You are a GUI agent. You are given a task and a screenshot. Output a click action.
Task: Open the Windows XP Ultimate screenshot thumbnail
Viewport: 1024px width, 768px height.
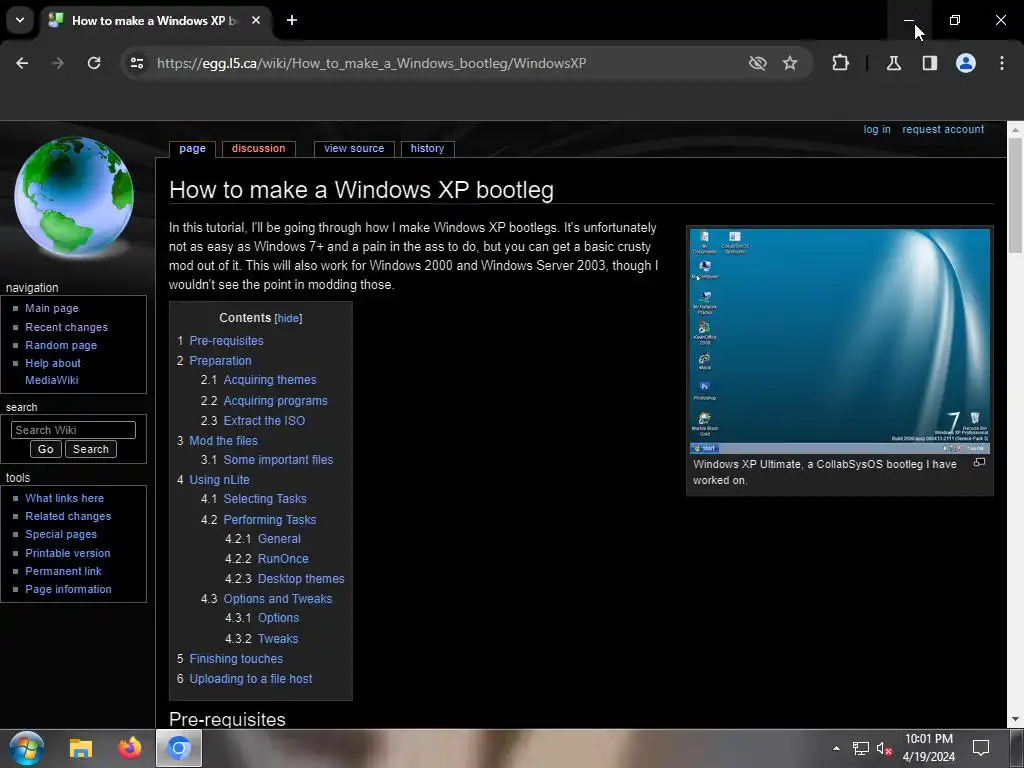tap(840, 340)
